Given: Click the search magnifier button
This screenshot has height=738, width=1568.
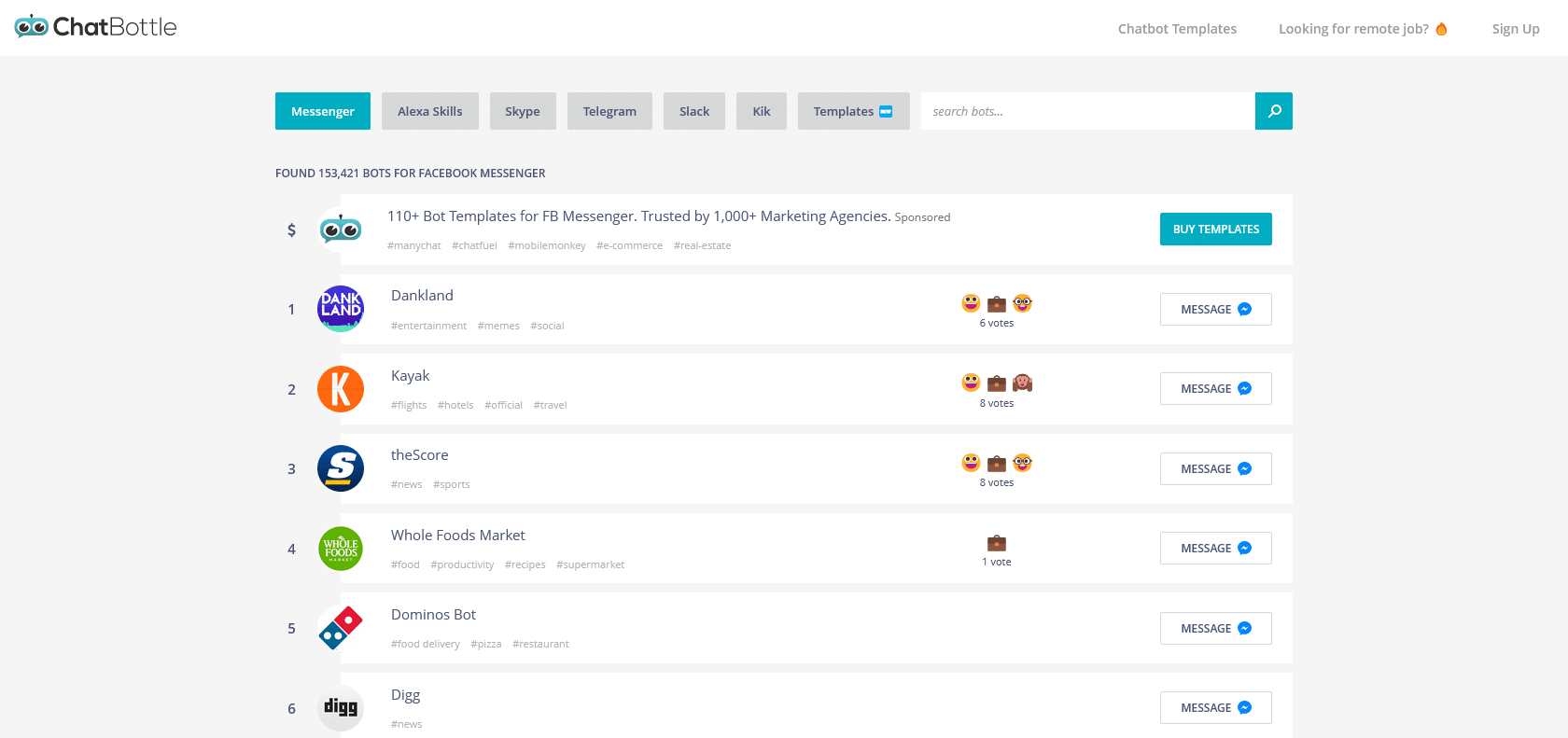Looking at the screenshot, I should pyautogui.click(x=1274, y=111).
